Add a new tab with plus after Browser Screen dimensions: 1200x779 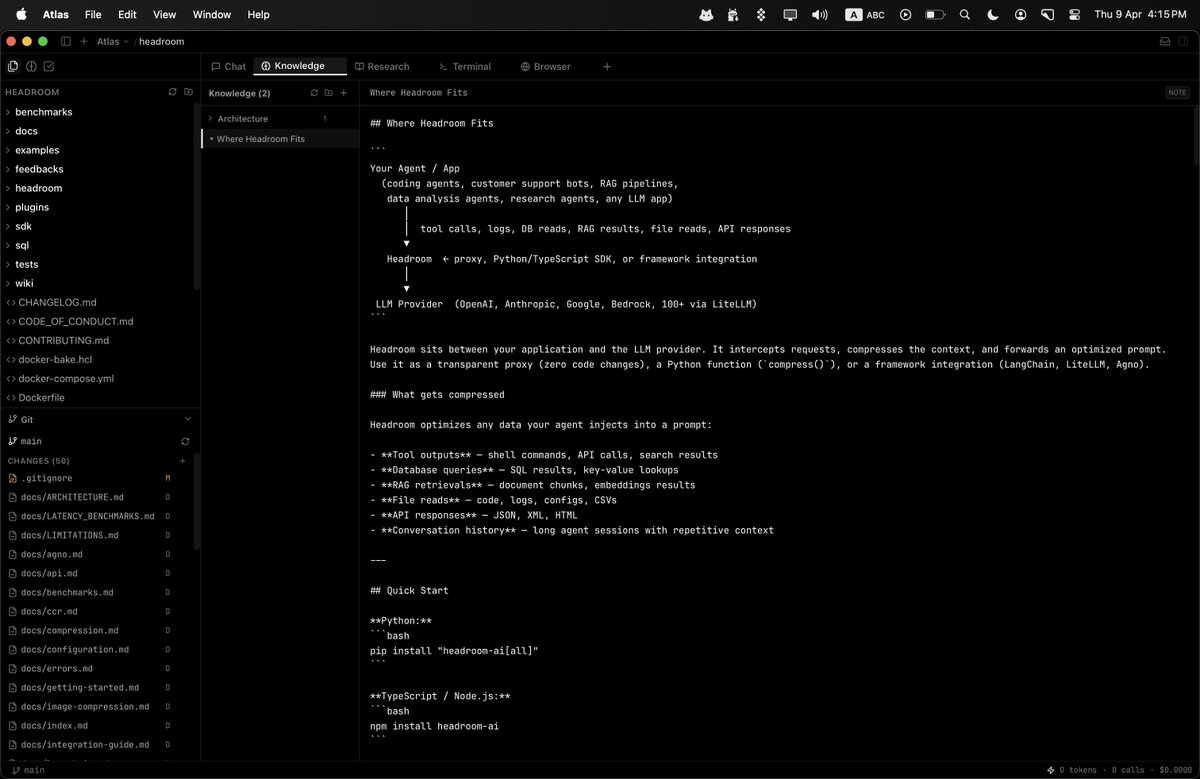tap(606, 67)
